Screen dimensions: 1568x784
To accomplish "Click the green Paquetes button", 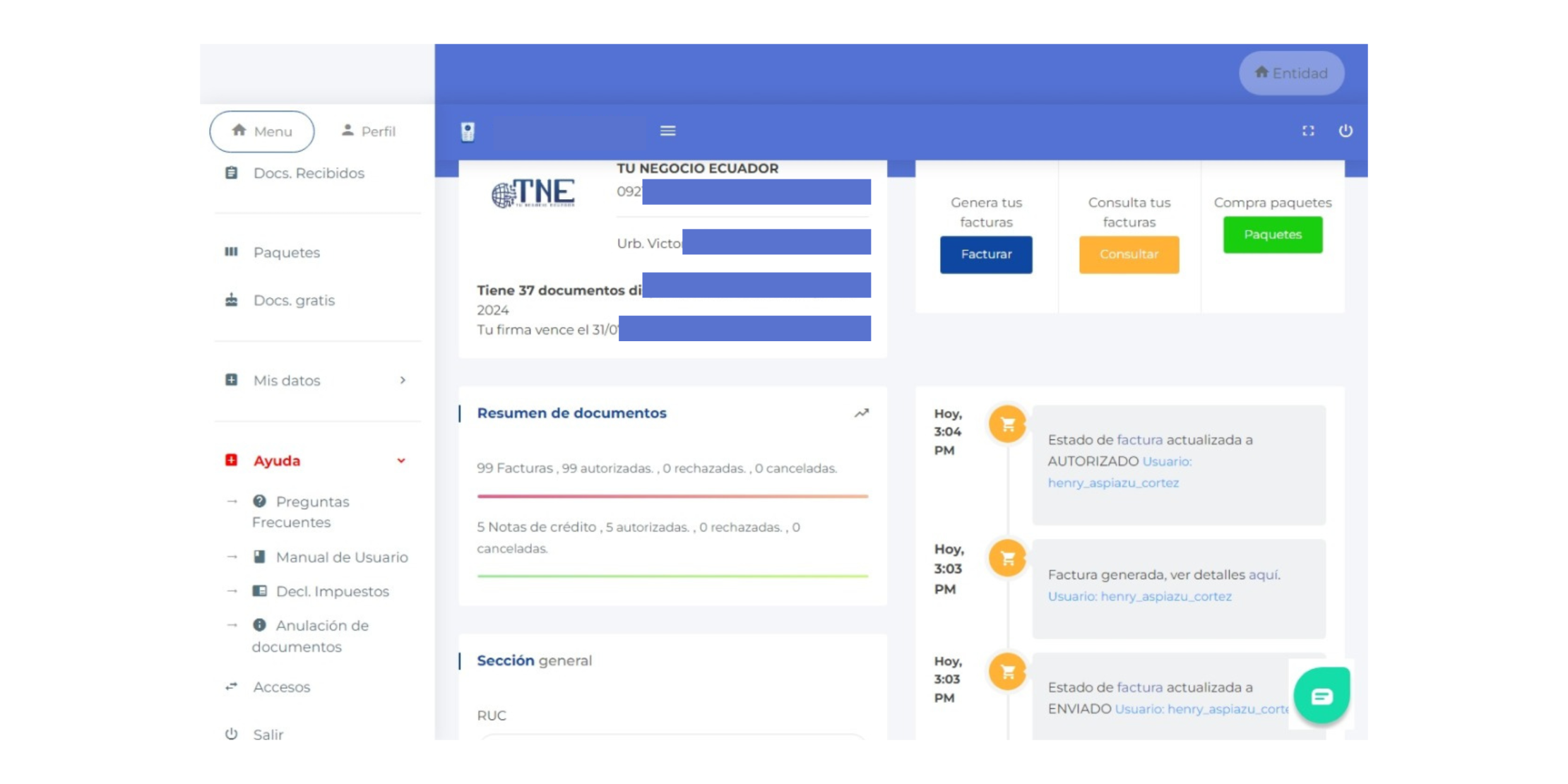I will [1272, 234].
